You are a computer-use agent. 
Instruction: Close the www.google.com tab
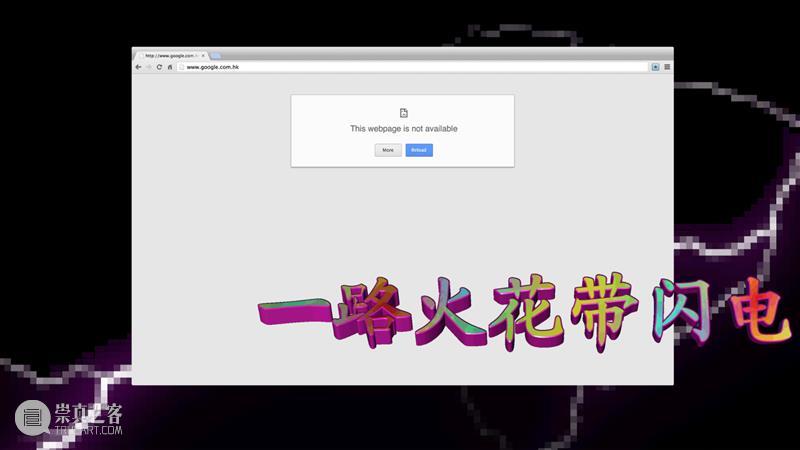pyautogui.click(x=203, y=55)
